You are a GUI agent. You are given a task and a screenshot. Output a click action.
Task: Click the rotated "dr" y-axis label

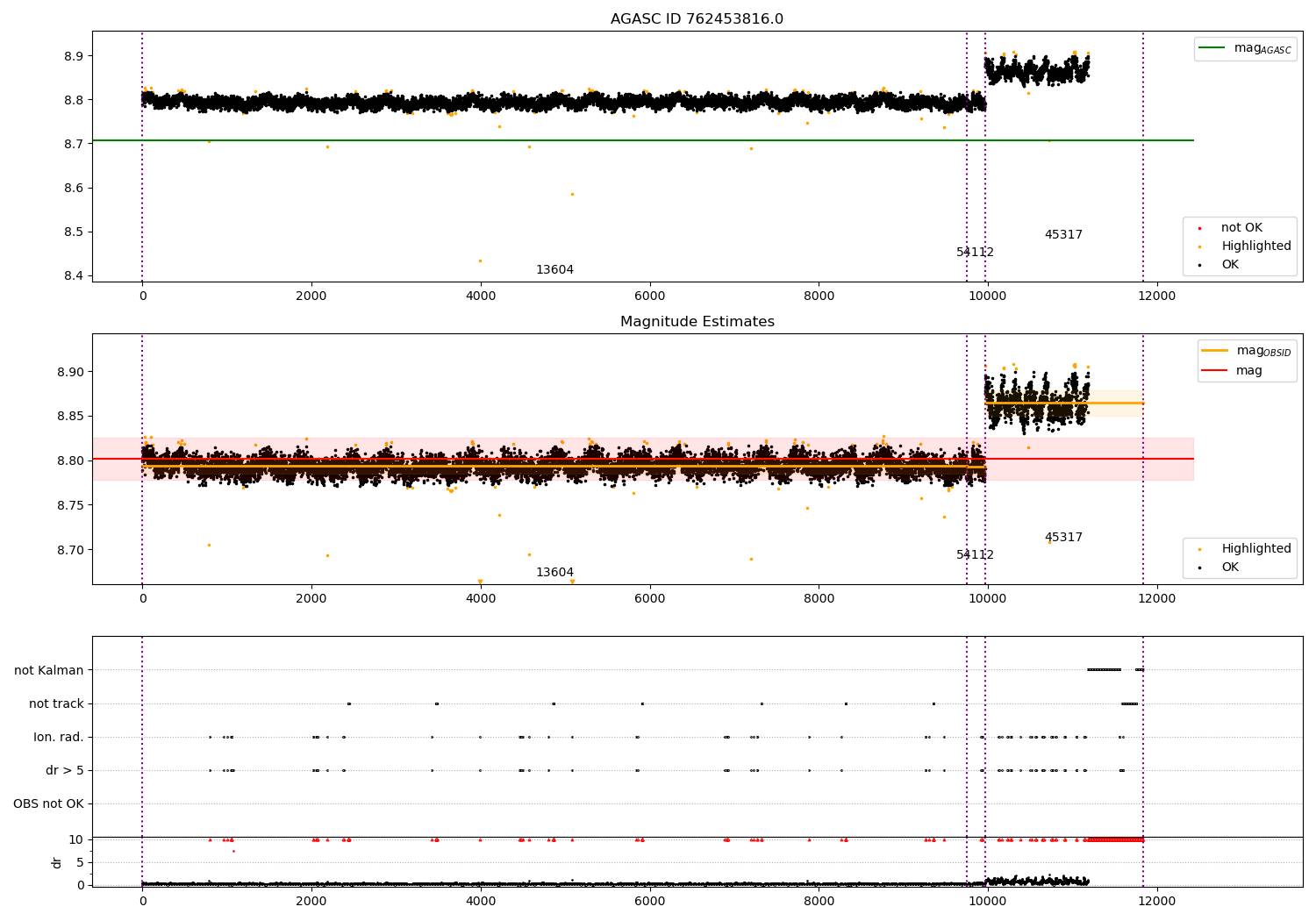[x=57, y=862]
